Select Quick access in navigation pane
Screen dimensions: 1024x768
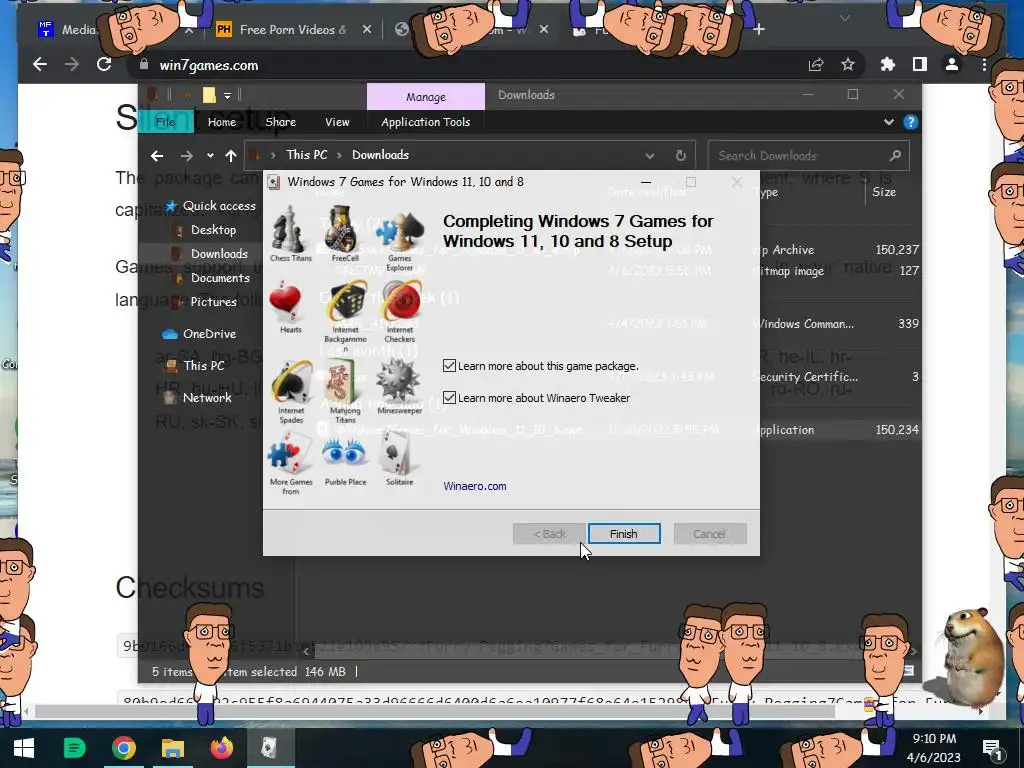click(211, 206)
